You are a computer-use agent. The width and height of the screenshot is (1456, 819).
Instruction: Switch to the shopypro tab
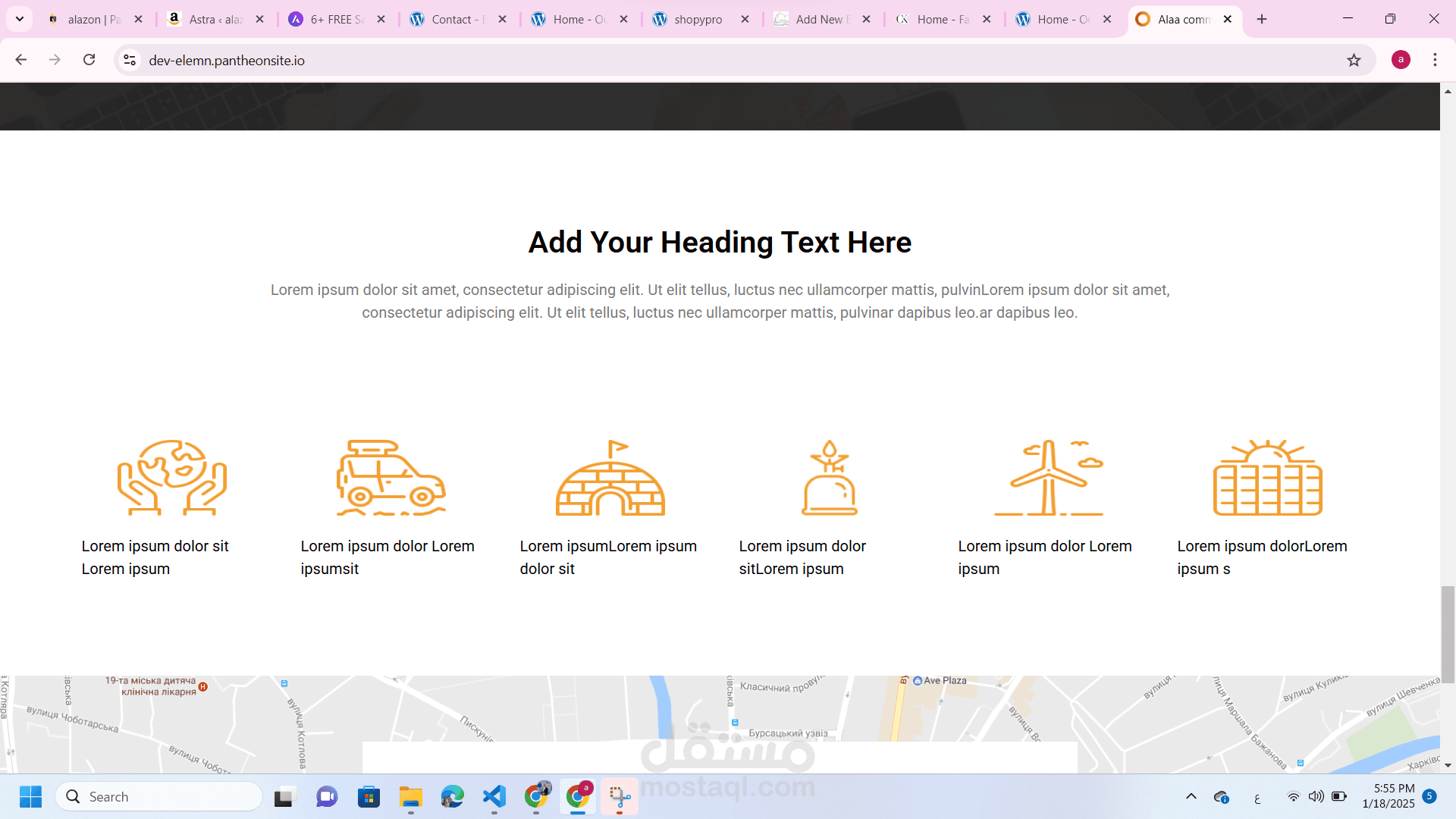pos(698,19)
